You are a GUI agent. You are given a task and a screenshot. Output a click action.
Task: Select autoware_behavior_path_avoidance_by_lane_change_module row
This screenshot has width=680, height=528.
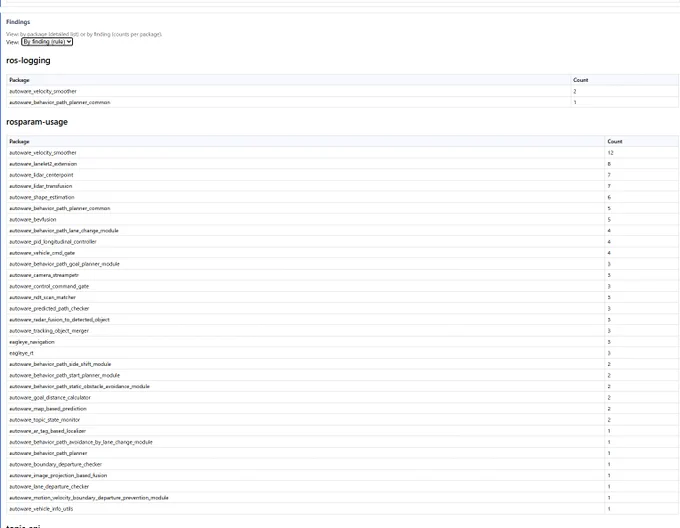[343, 442]
